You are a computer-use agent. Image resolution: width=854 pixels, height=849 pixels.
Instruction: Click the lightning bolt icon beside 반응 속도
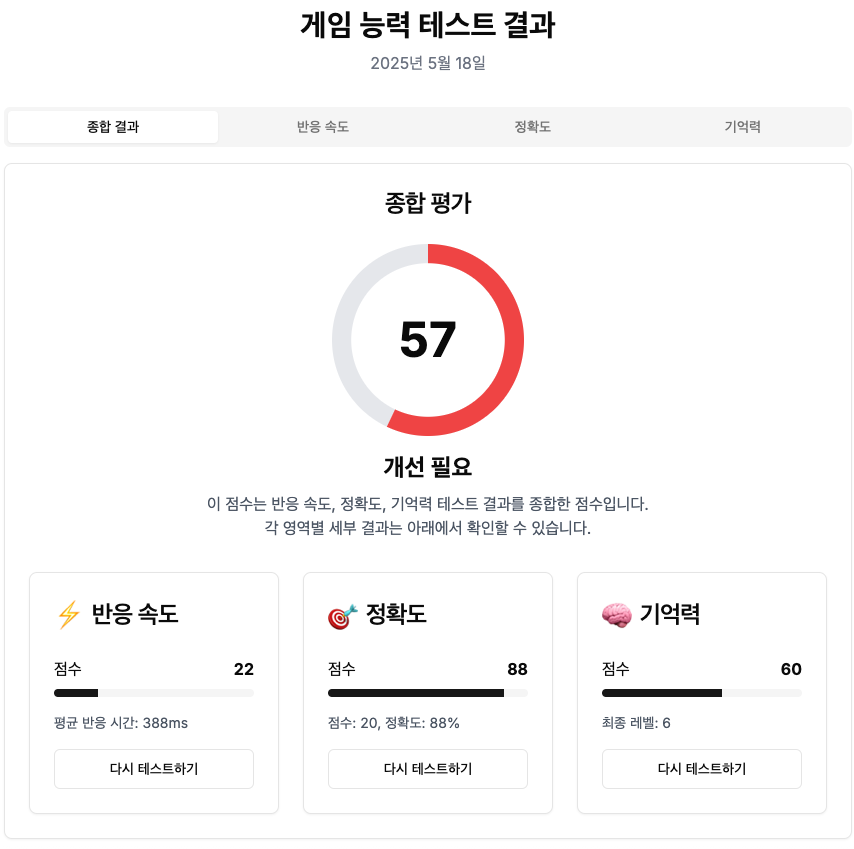[x=68, y=615]
